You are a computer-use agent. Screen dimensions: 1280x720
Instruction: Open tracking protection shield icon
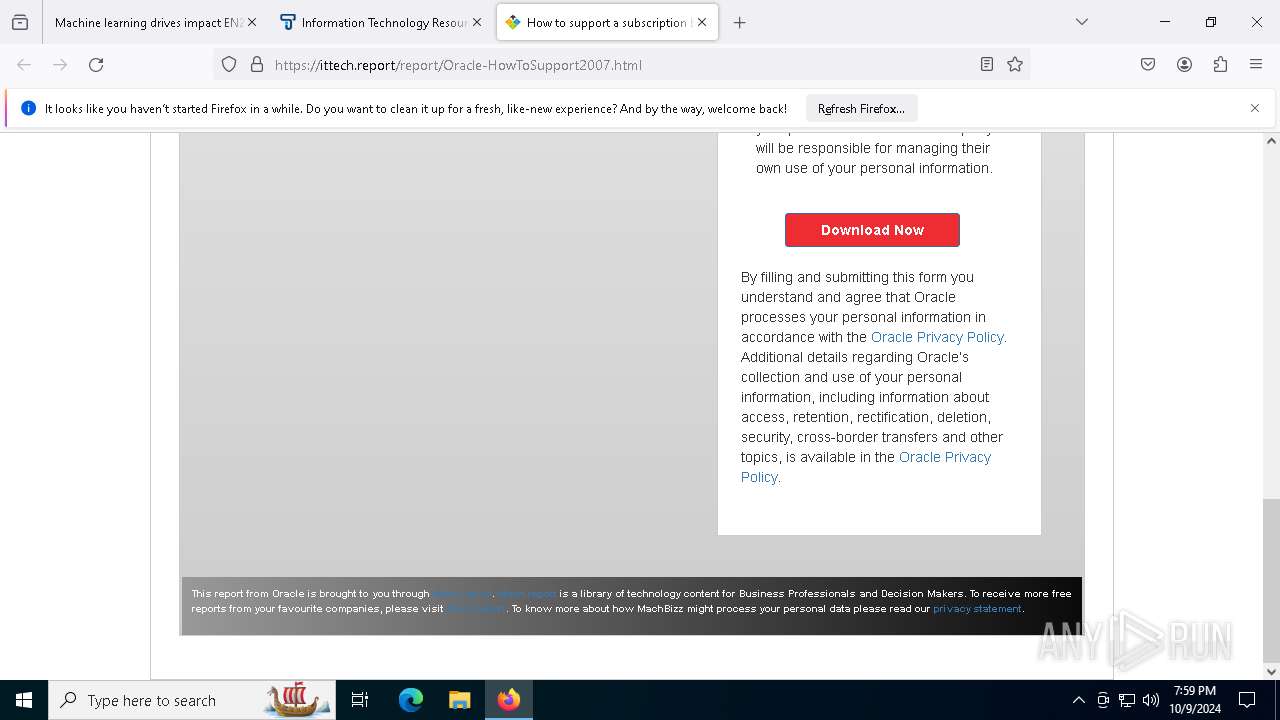229,65
